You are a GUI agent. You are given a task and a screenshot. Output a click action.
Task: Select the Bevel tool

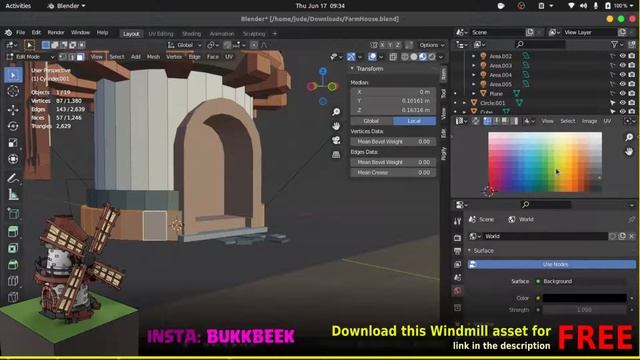coord(13,264)
